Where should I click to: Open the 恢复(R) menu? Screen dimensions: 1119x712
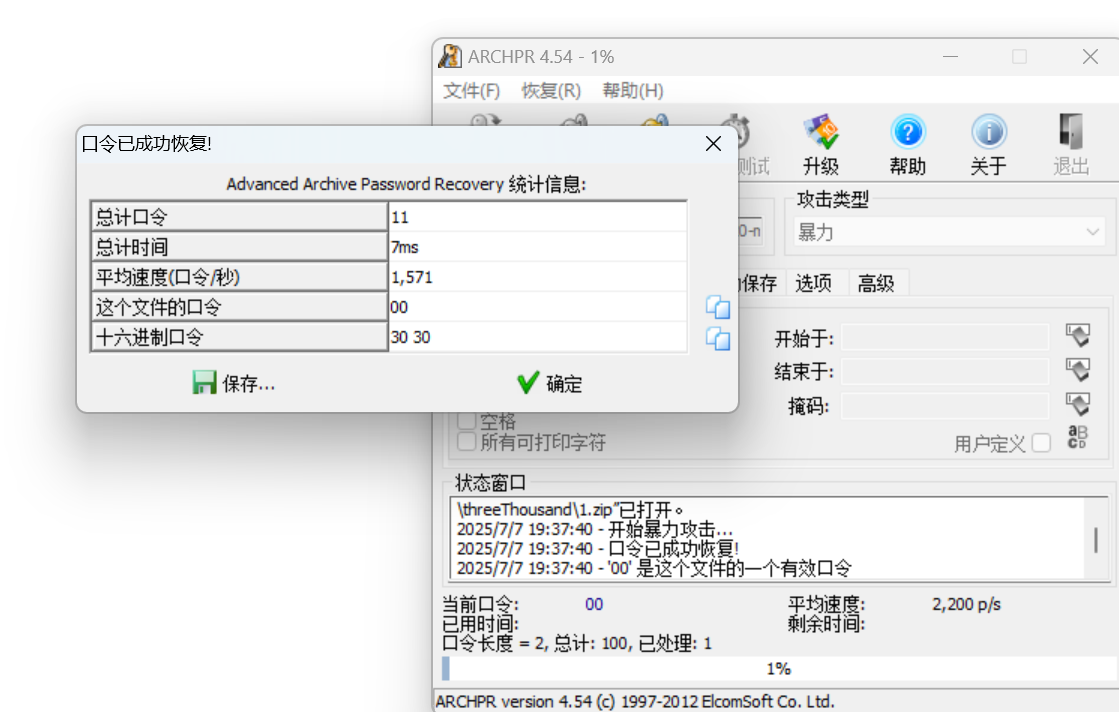[551, 91]
